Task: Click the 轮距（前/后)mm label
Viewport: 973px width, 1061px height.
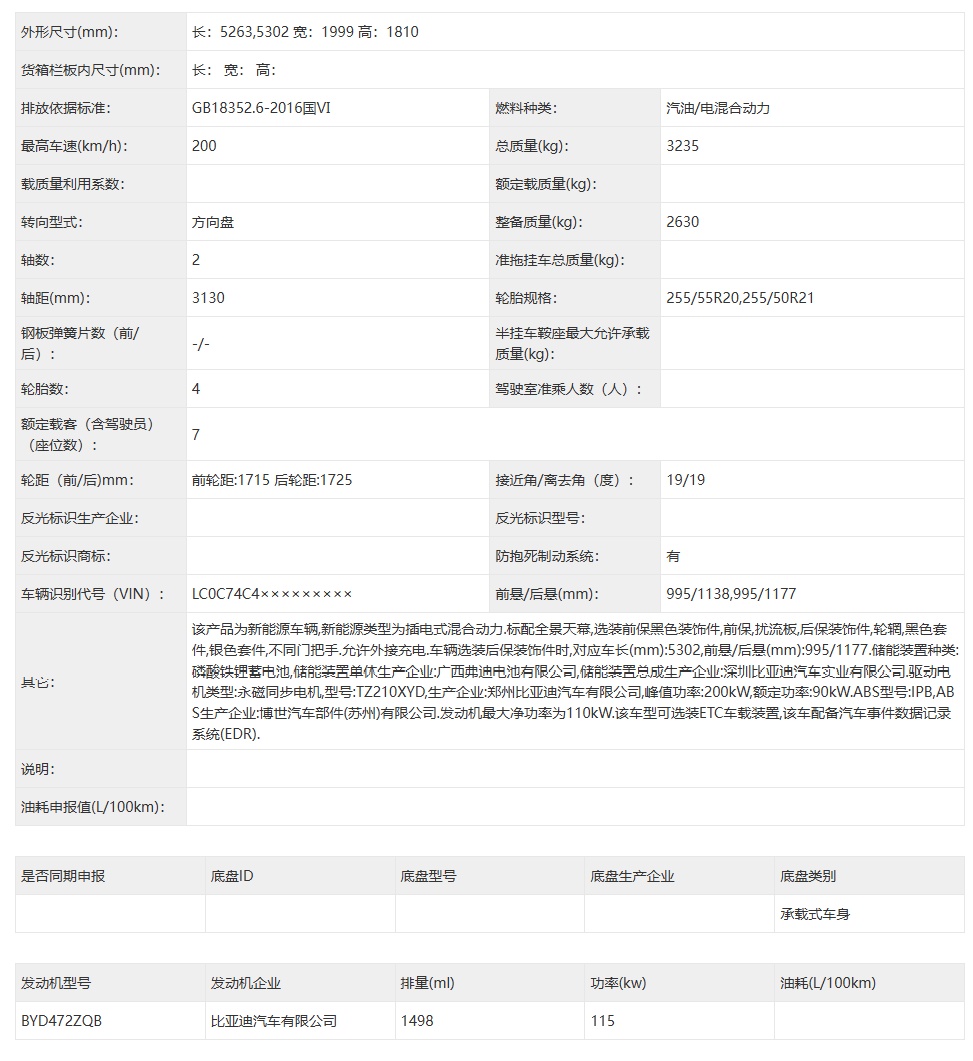Action: pyautogui.click(x=78, y=480)
